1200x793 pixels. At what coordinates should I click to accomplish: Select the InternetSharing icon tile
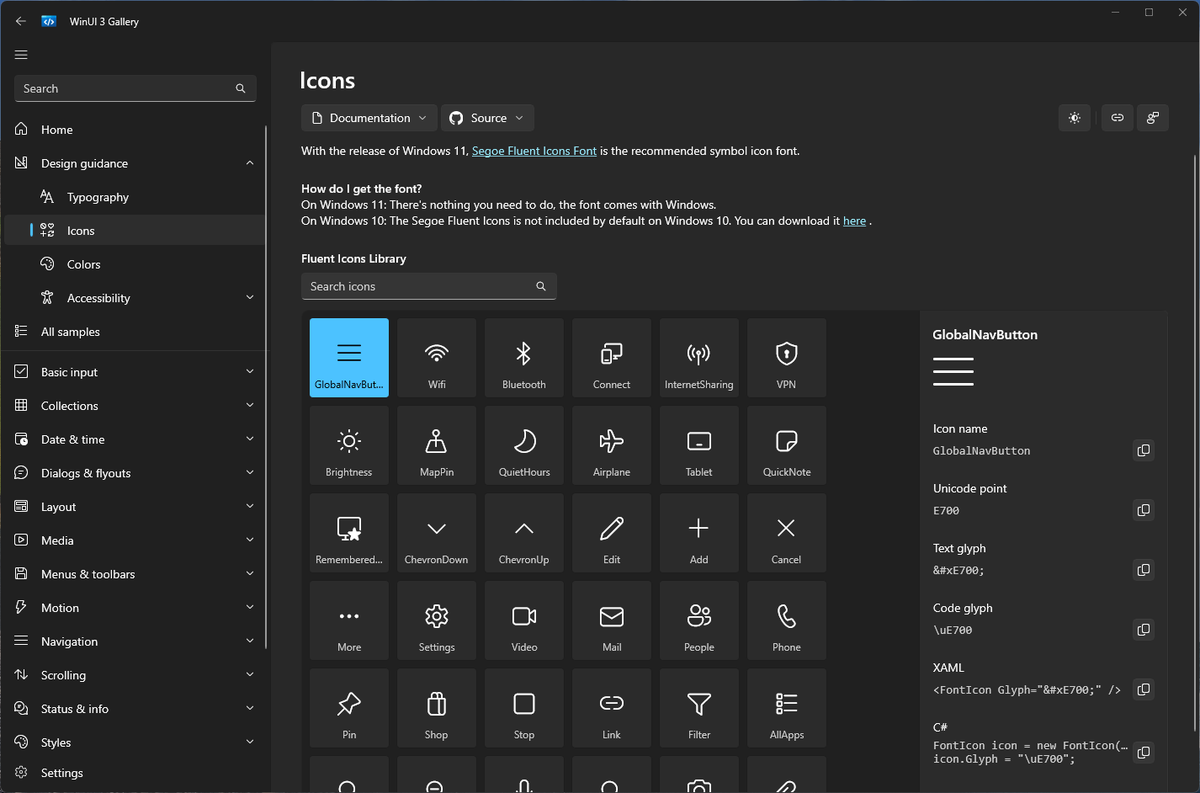[699, 358]
